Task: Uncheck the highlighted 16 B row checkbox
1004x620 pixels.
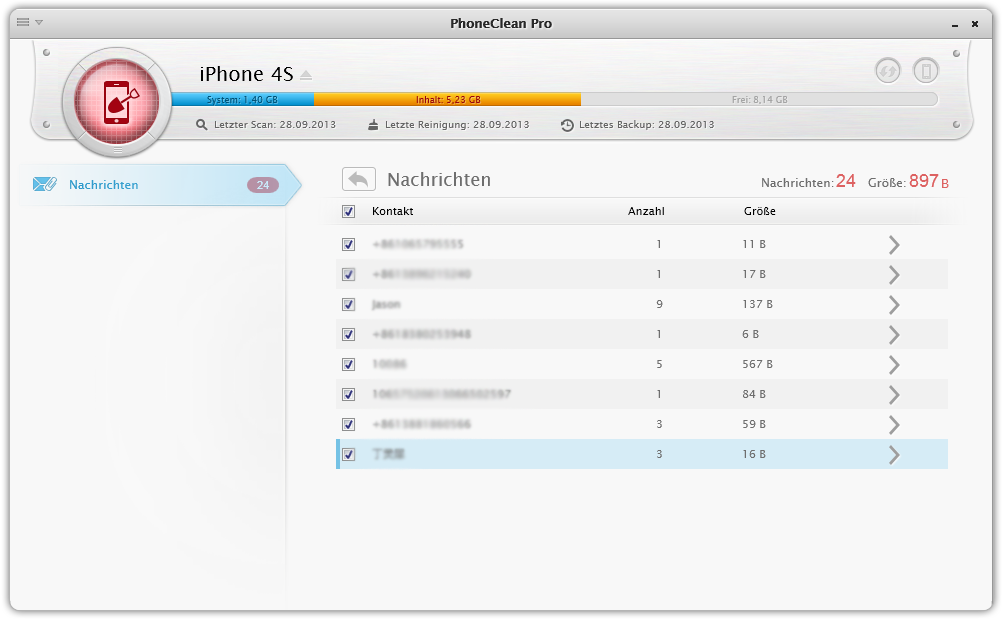Action: [x=348, y=455]
